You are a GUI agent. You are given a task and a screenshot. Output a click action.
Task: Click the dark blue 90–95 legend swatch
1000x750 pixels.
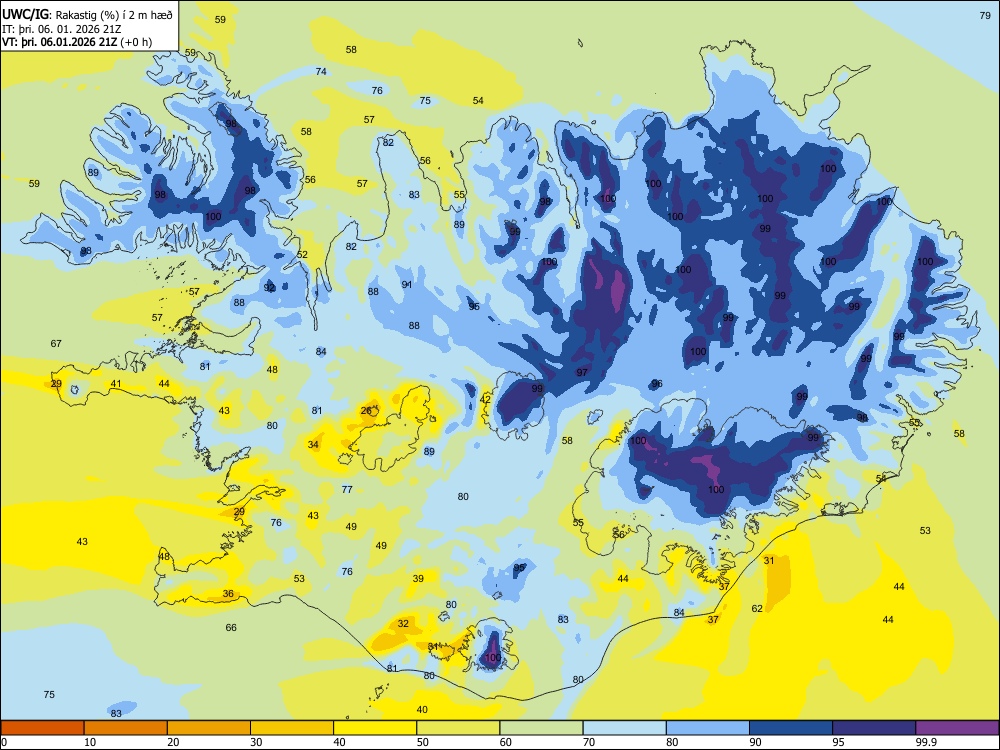tap(791, 728)
